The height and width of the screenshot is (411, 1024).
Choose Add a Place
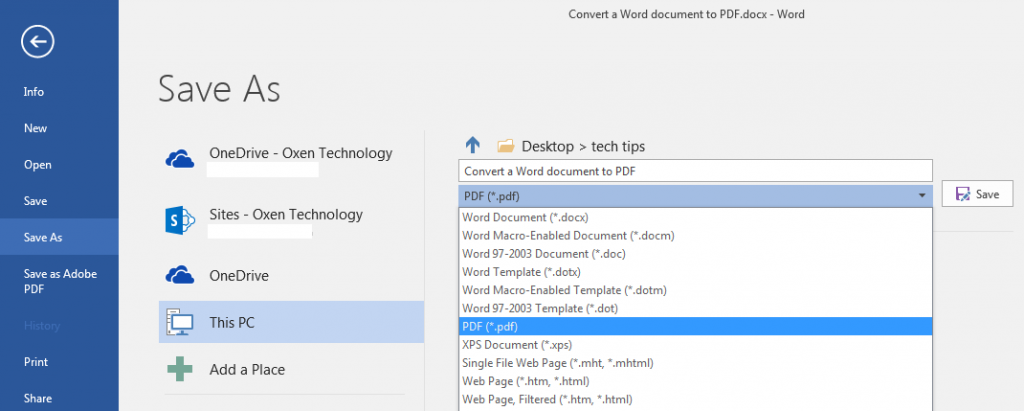[x=291, y=369]
